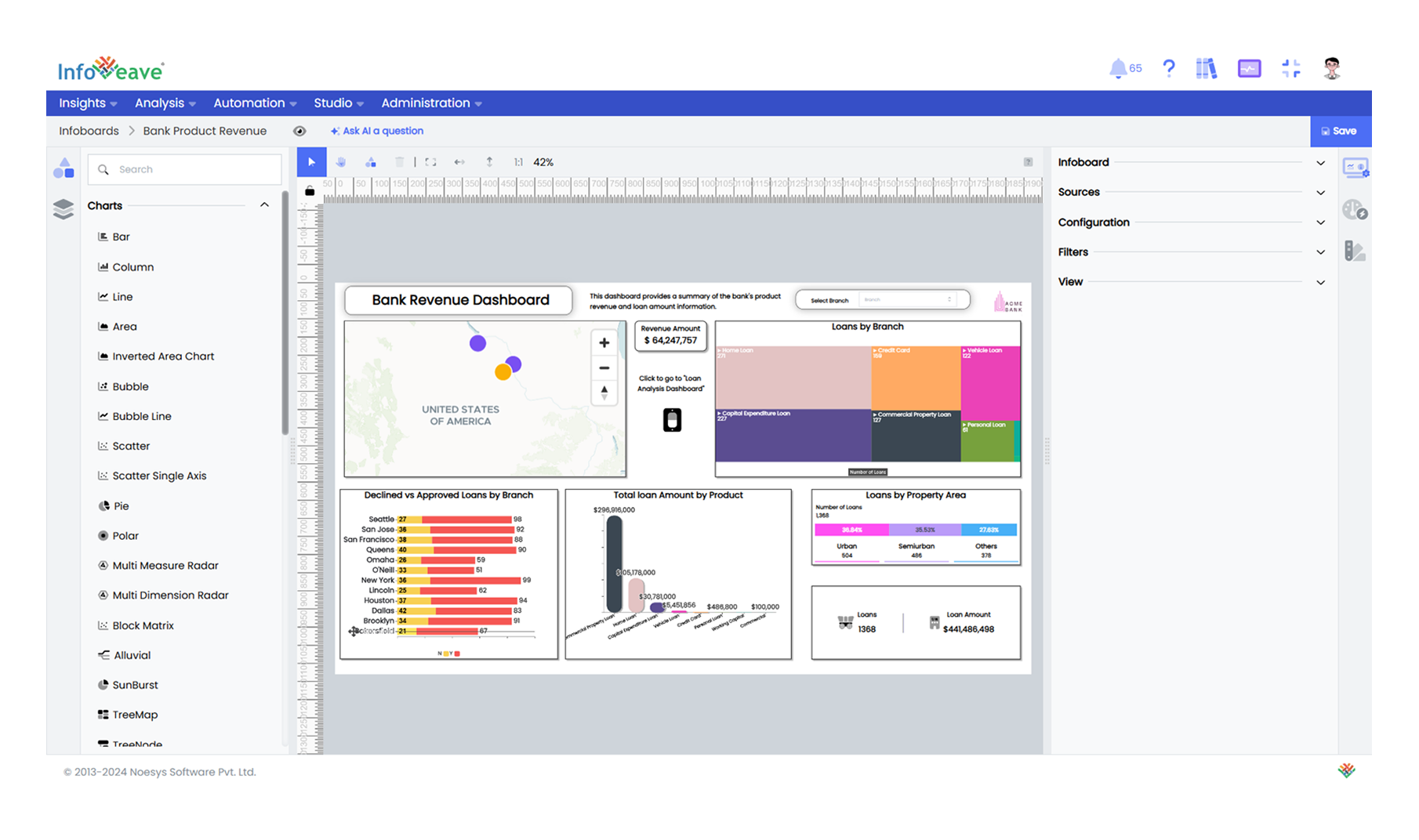Click the Save button

pyautogui.click(x=1340, y=131)
